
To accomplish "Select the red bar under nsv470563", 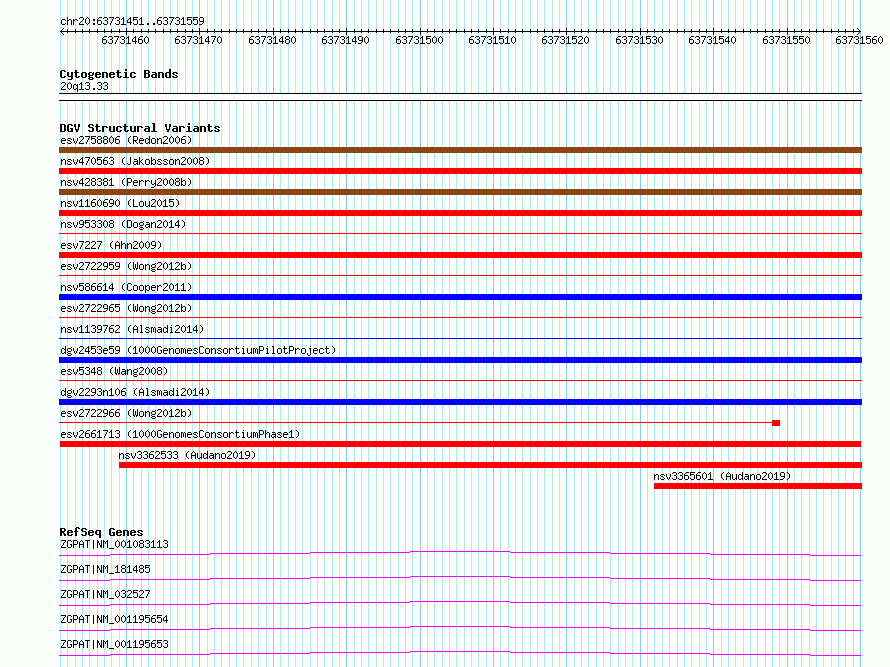I will pyautogui.click(x=460, y=171).
